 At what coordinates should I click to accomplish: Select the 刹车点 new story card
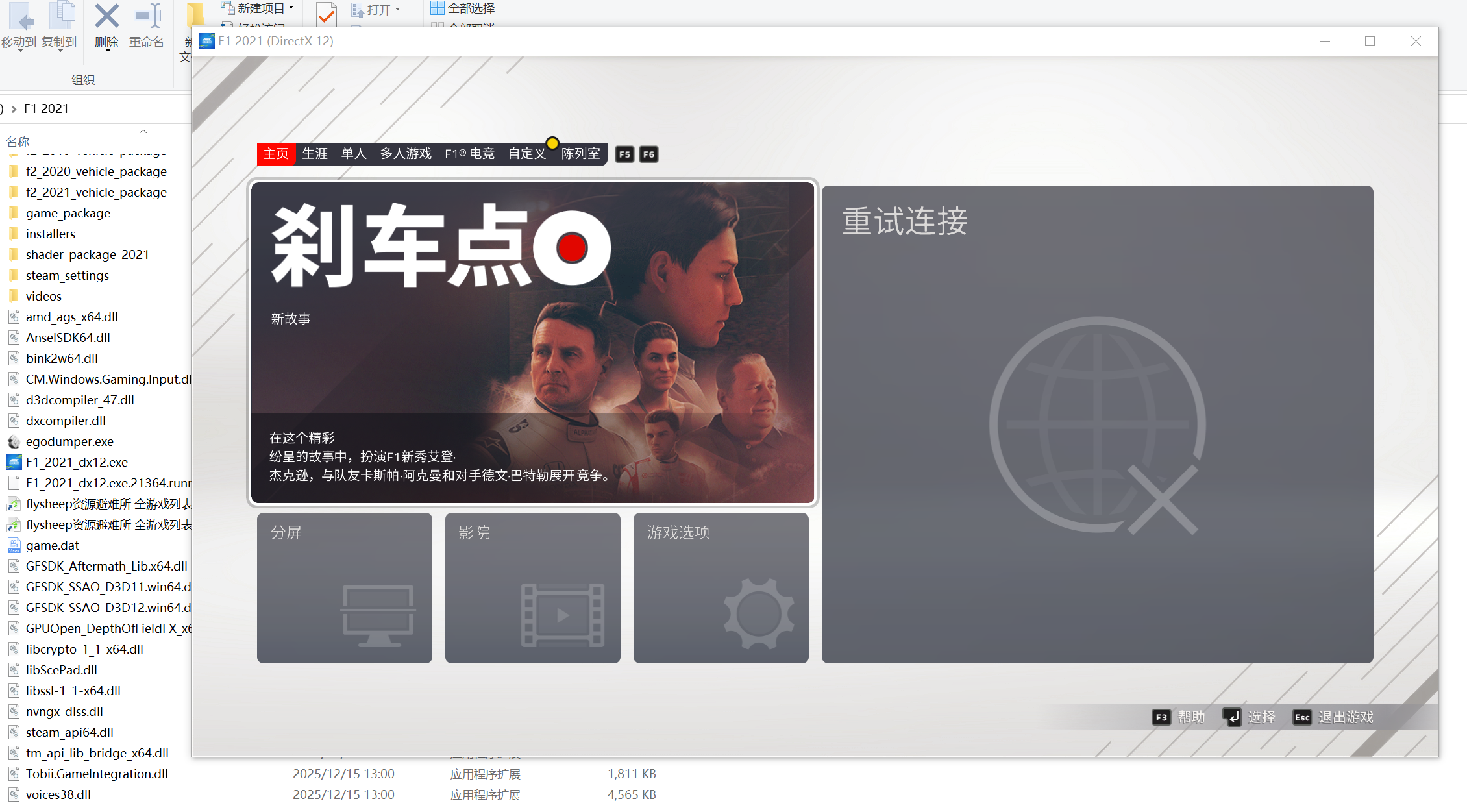click(x=532, y=342)
